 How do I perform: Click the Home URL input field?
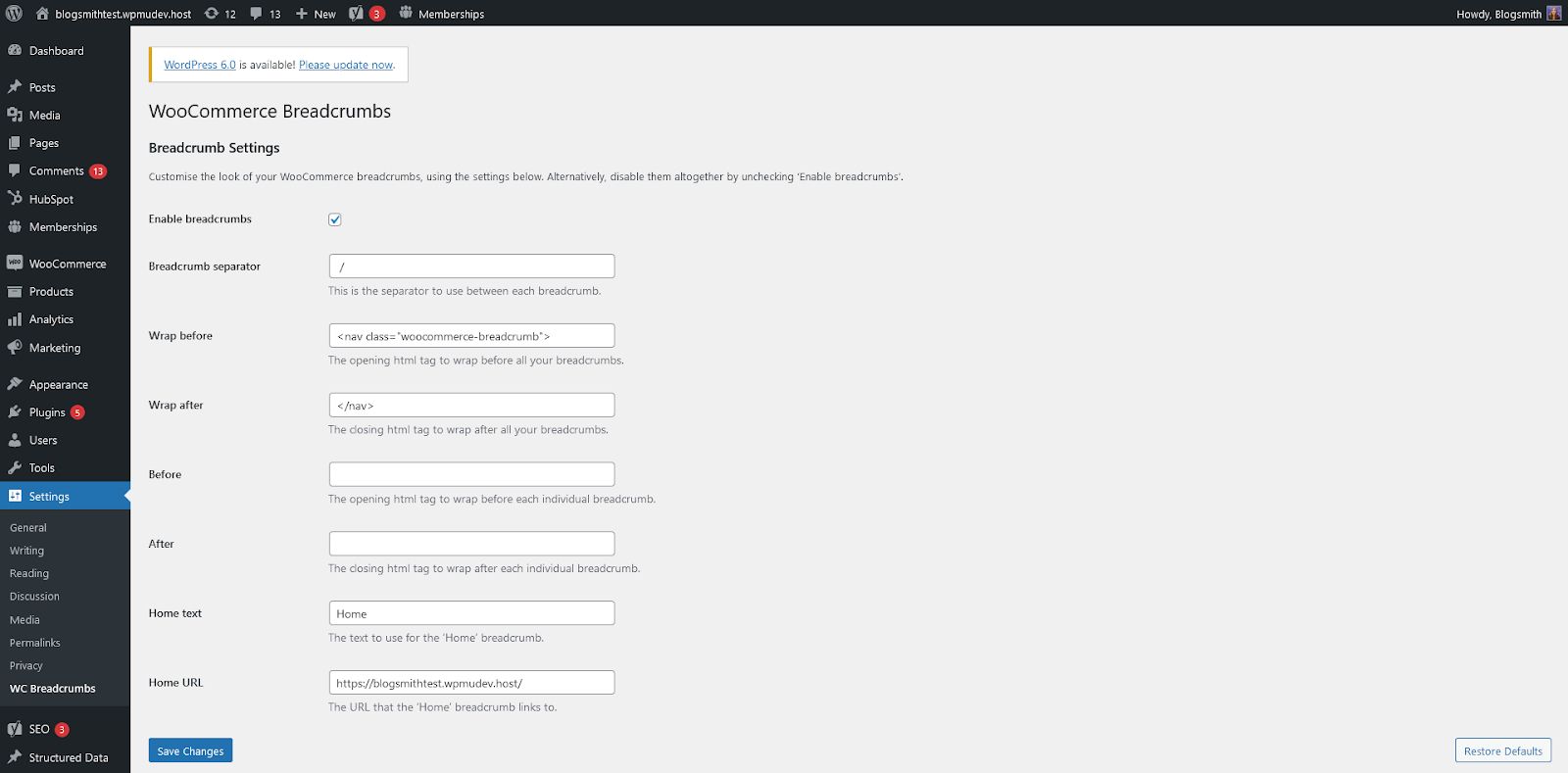(471, 683)
